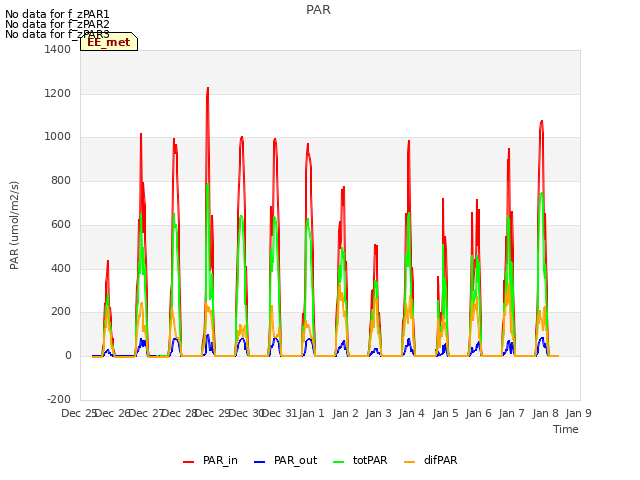Click the Jan 8 x-axis label
The height and width of the screenshot is (480, 640).
click(x=545, y=413)
